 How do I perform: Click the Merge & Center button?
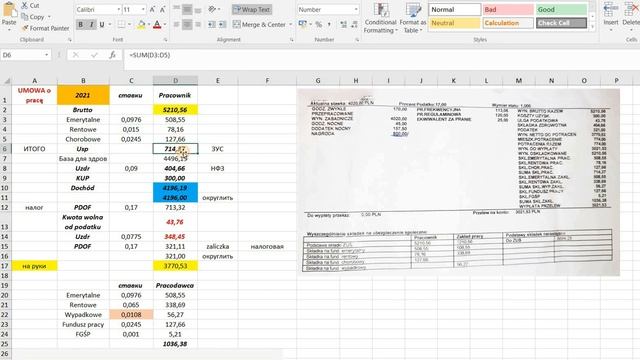[x=259, y=24]
